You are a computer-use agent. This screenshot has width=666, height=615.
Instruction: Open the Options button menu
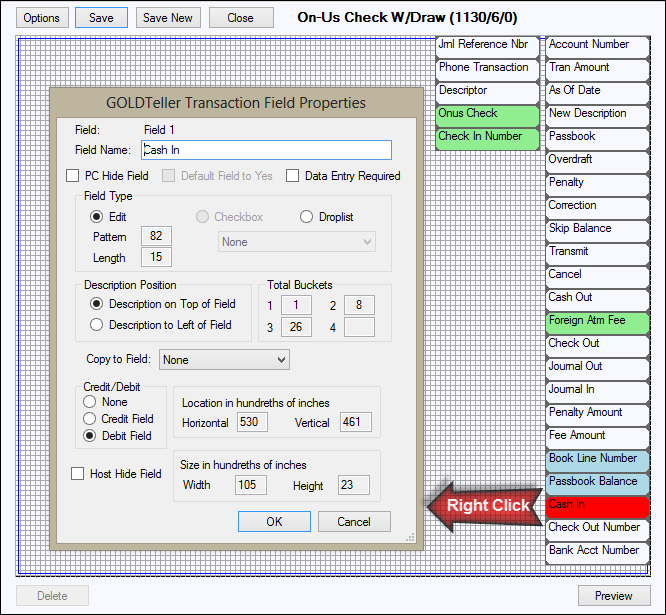coord(42,18)
